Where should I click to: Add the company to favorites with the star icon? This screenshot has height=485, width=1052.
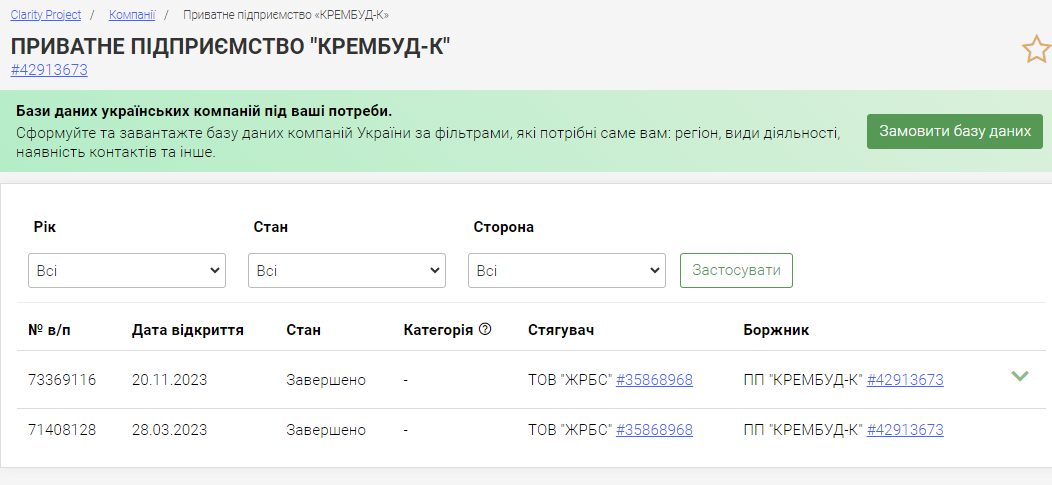tap(1035, 49)
